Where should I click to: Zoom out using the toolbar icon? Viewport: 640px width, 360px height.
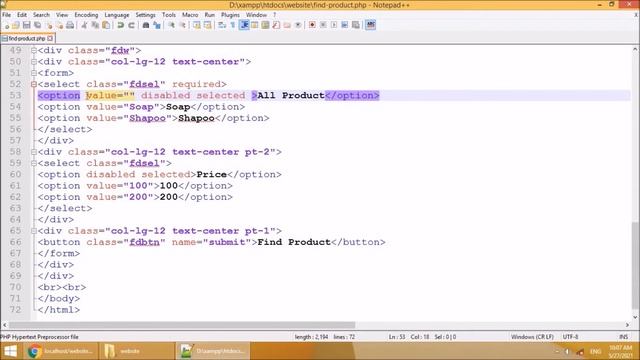(182, 25)
